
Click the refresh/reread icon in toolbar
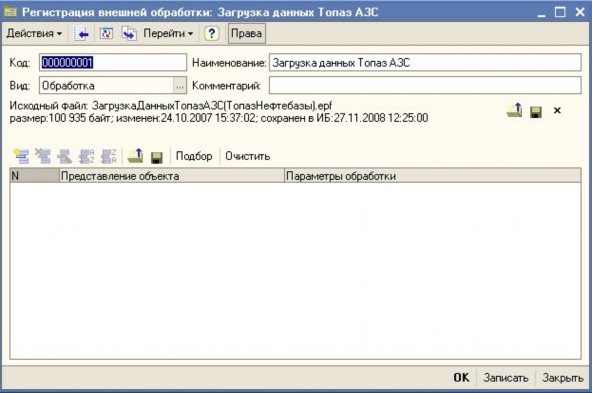(x=106, y=34)
